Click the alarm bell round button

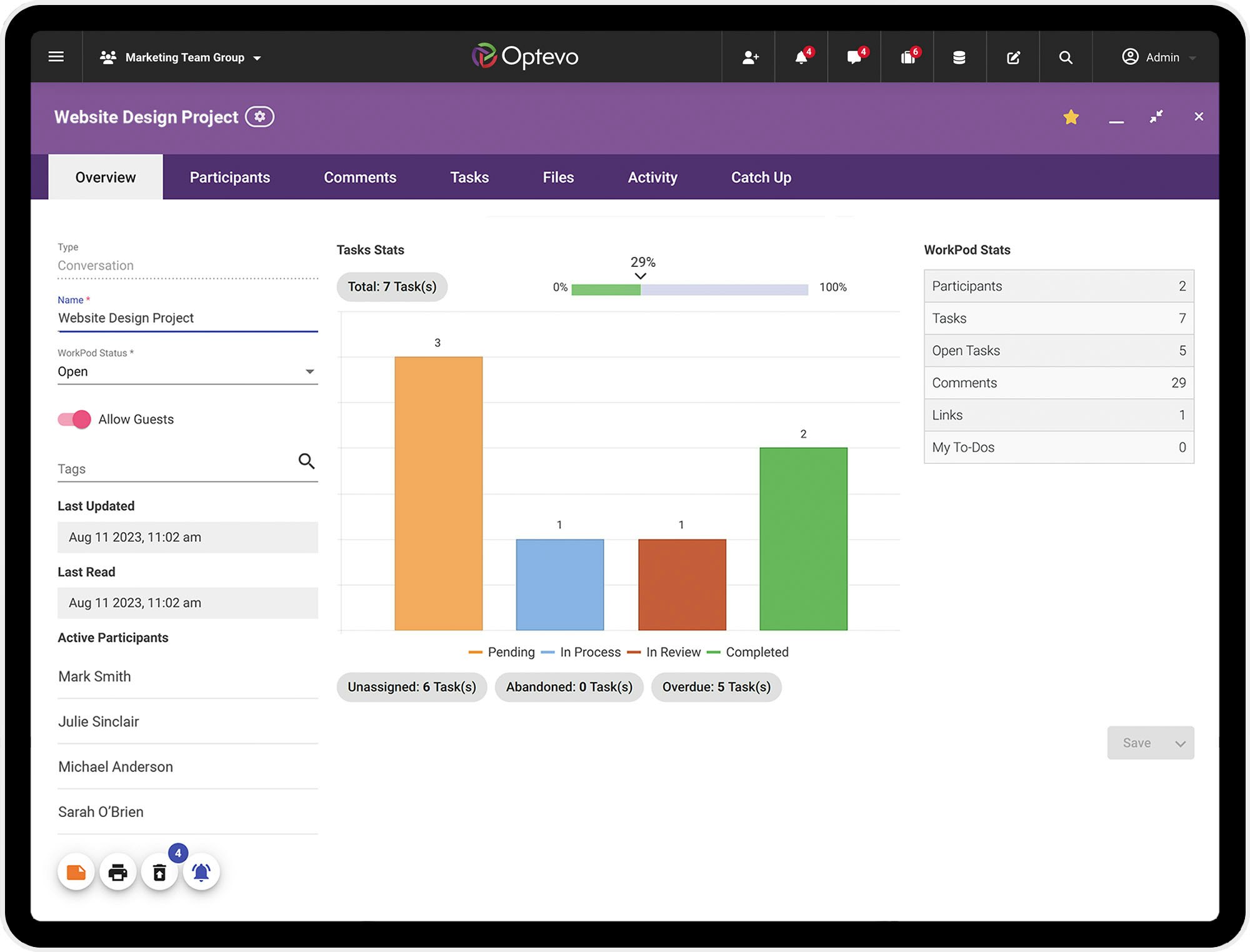click(201, 872)
